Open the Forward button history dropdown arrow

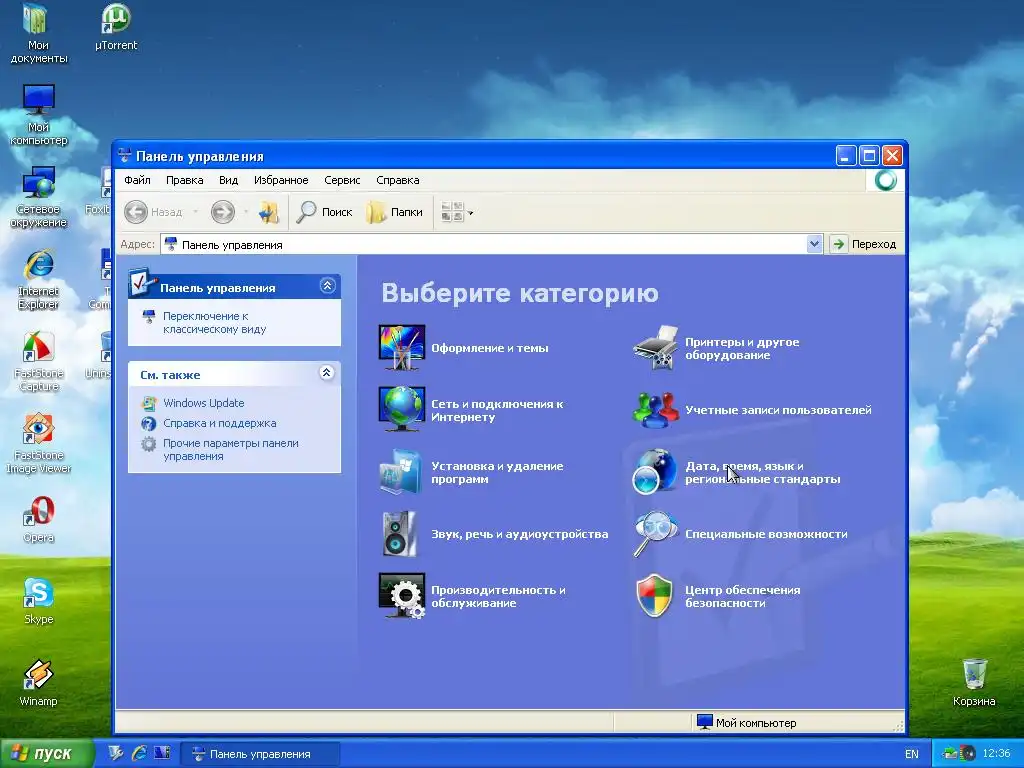coord(246,212)
